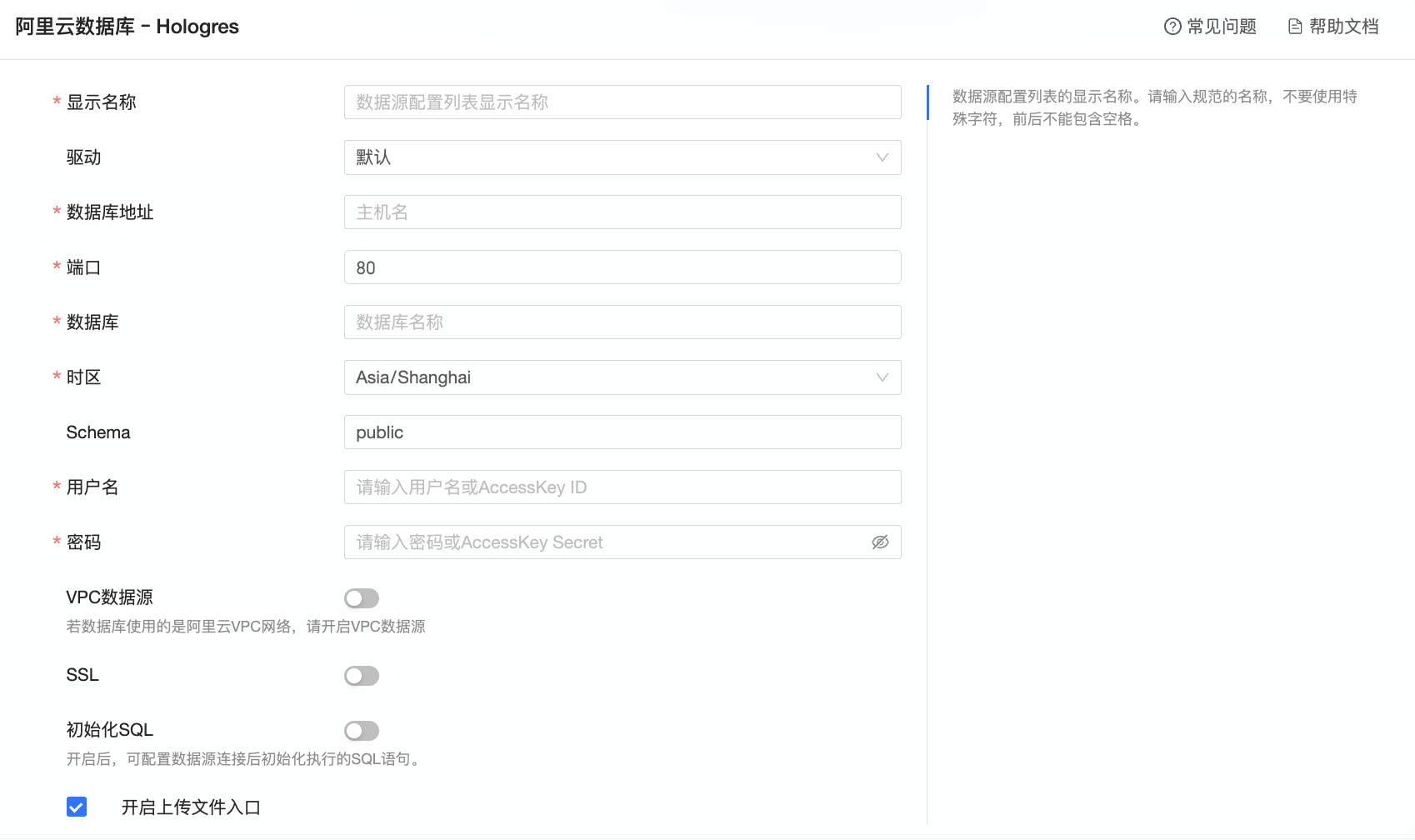1415x840 pixels.
Task: Click the 数据库地址 host name field
Action: 622,212
